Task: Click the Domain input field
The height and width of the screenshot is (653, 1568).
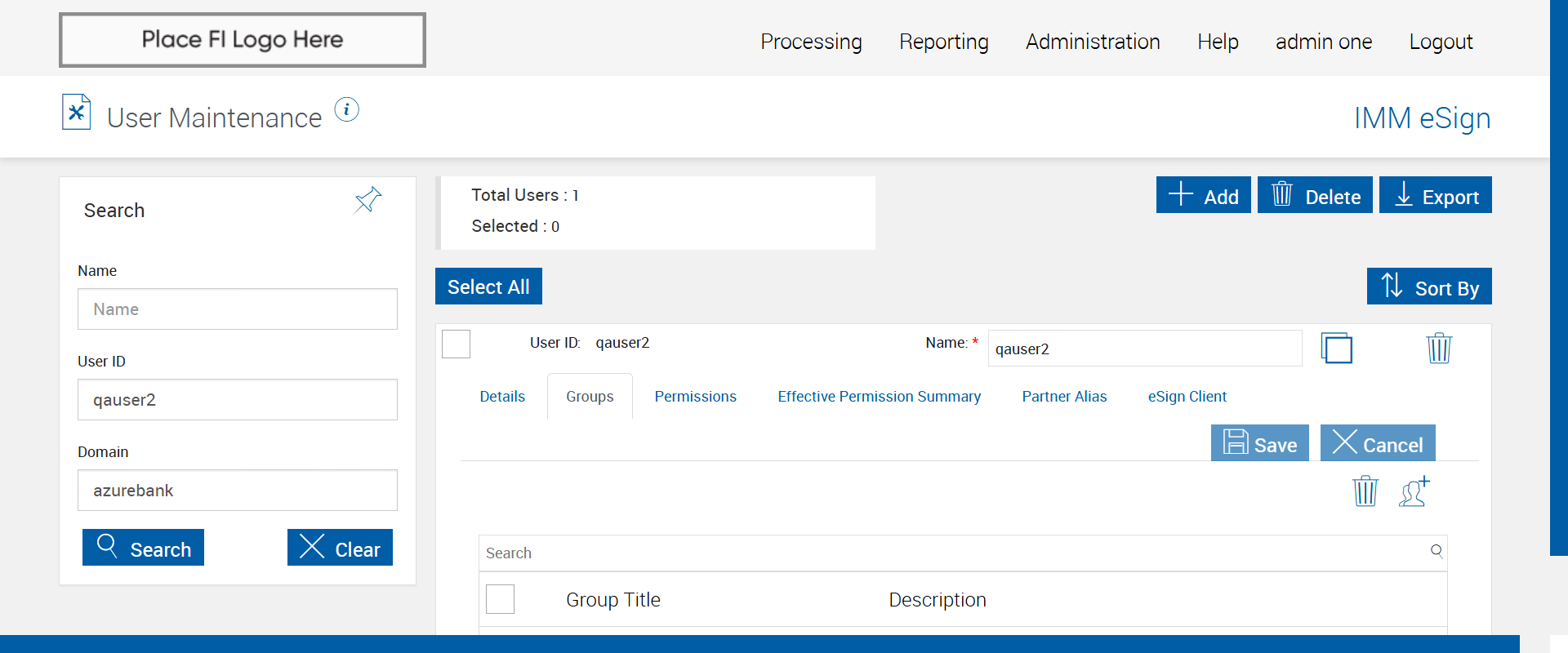Action: point(238,491)
